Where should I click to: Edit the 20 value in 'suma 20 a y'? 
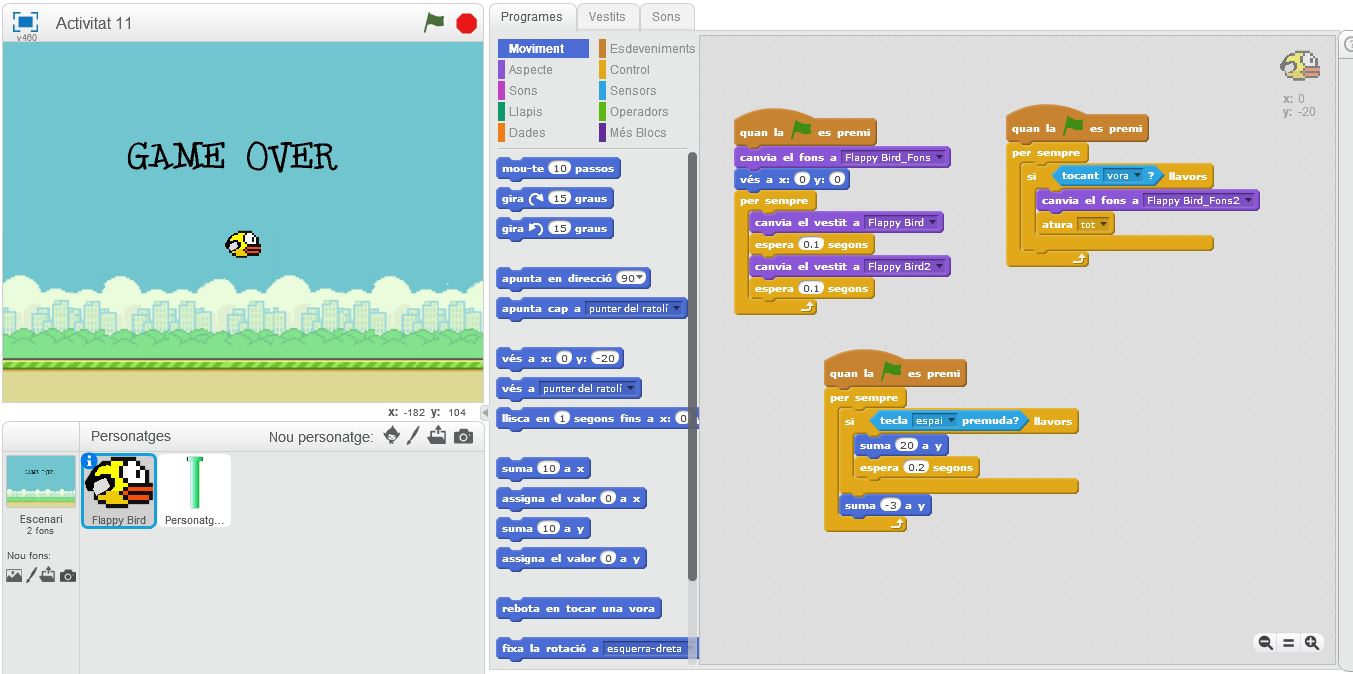point(907,445)
